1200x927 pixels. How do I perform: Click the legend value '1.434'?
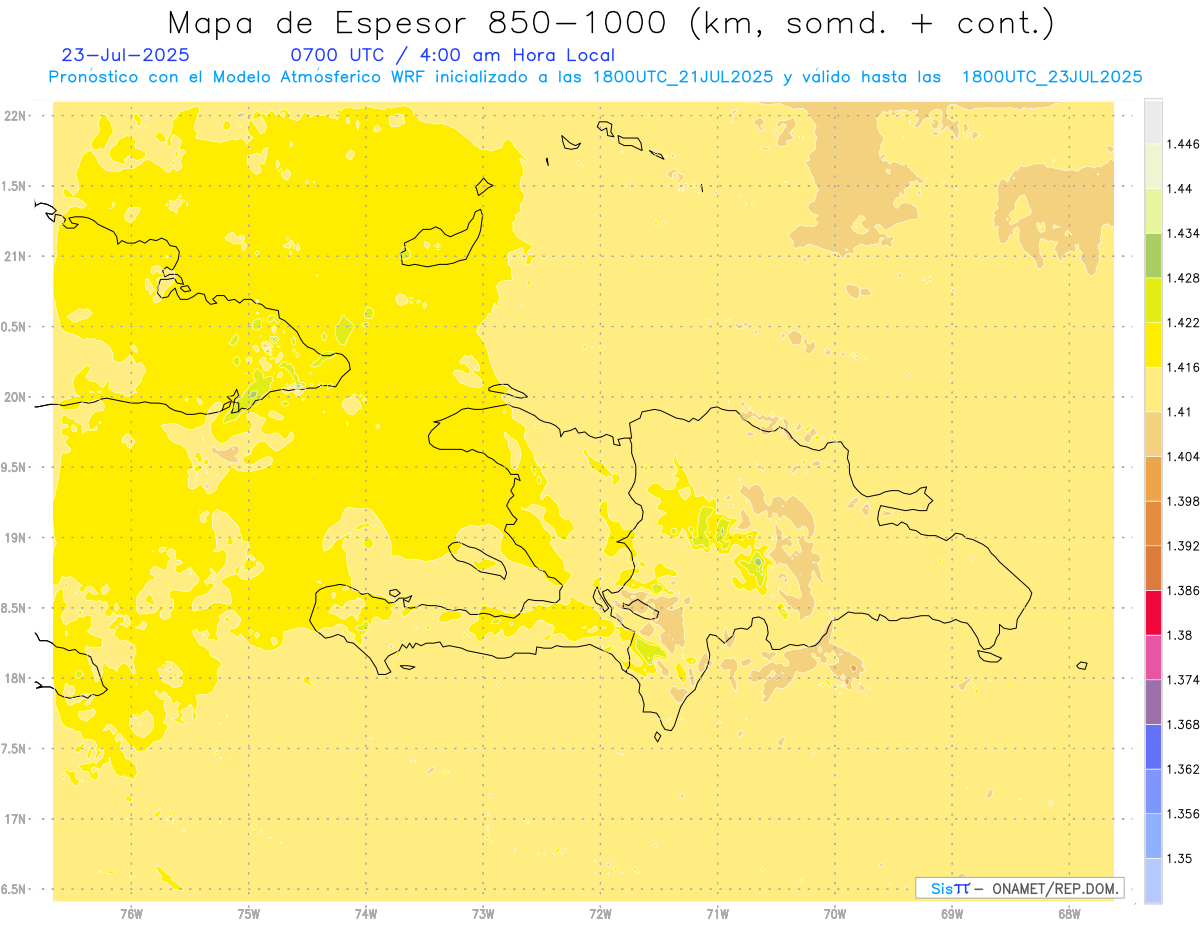pos(1183,233)
